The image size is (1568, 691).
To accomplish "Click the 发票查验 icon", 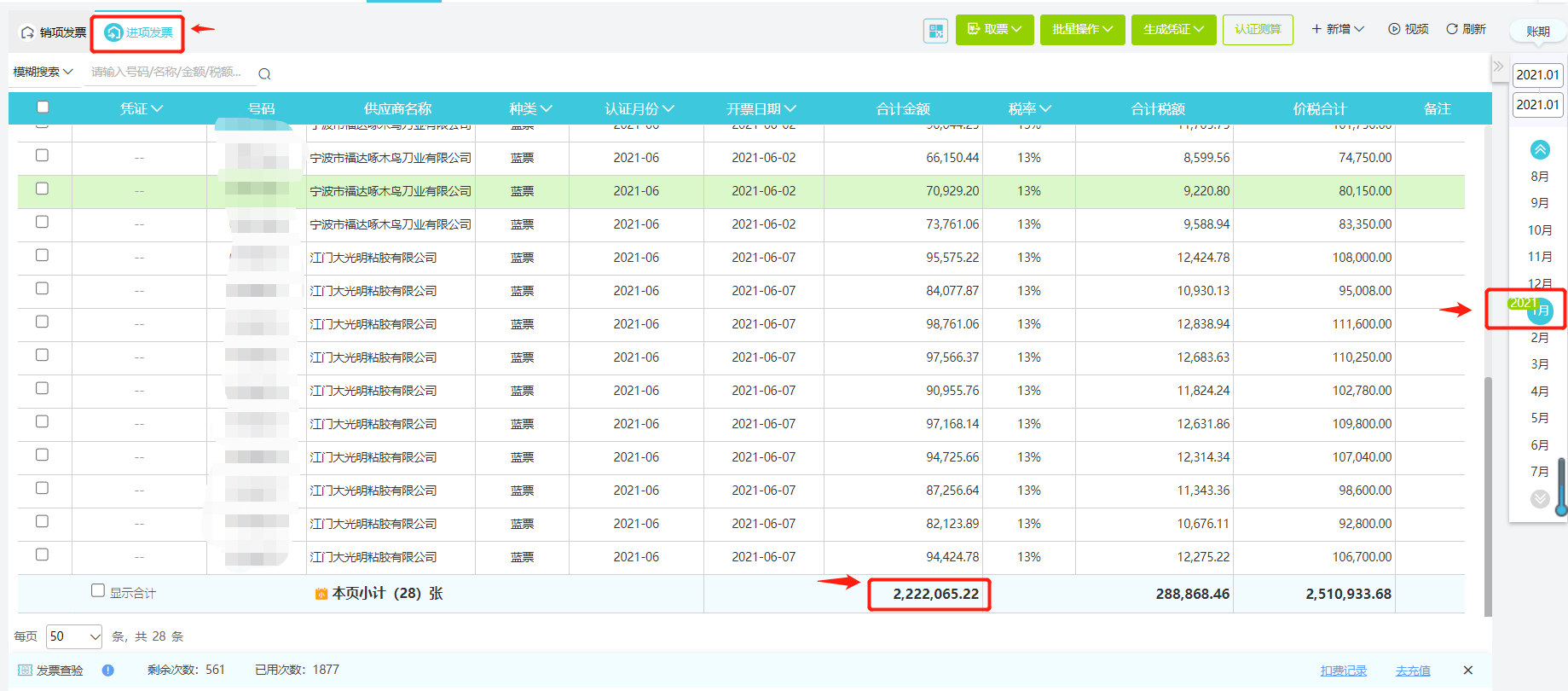I will tap(25, 671).
